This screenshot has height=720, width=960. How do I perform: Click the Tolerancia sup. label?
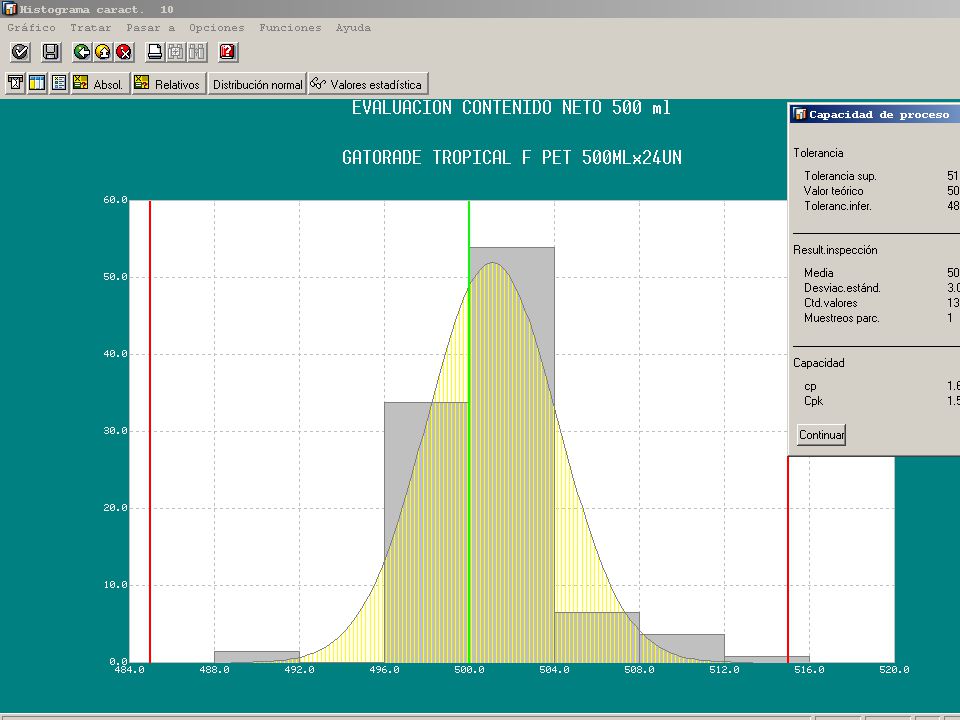[840, 176]
